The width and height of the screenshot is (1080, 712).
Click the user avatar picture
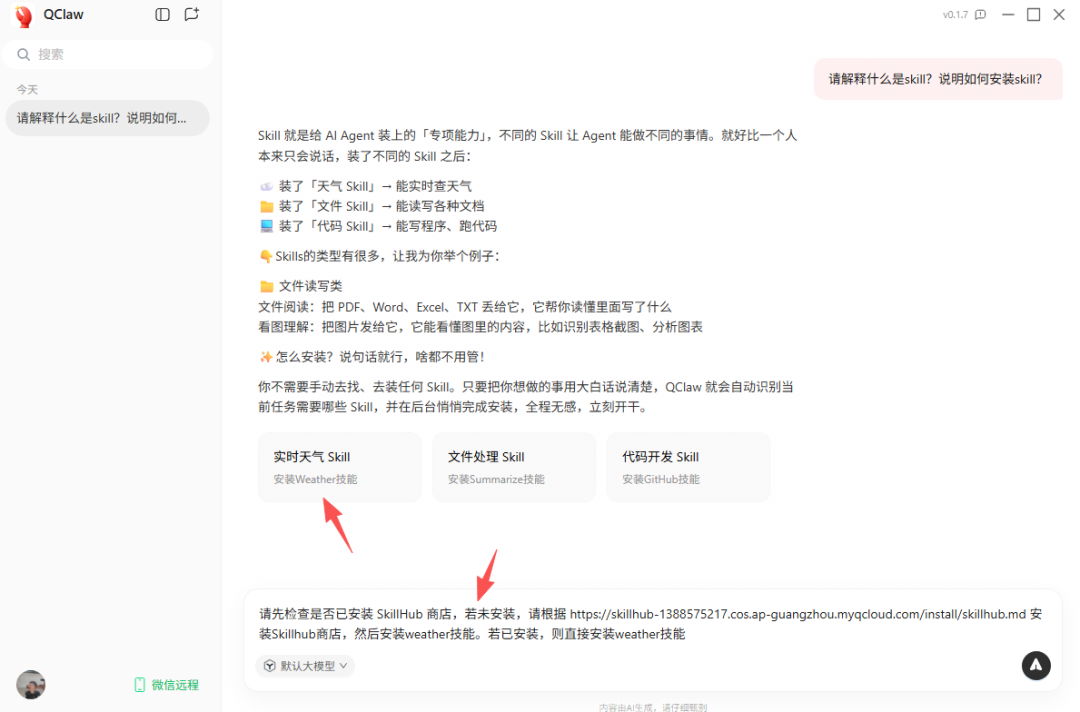[31, 684]
